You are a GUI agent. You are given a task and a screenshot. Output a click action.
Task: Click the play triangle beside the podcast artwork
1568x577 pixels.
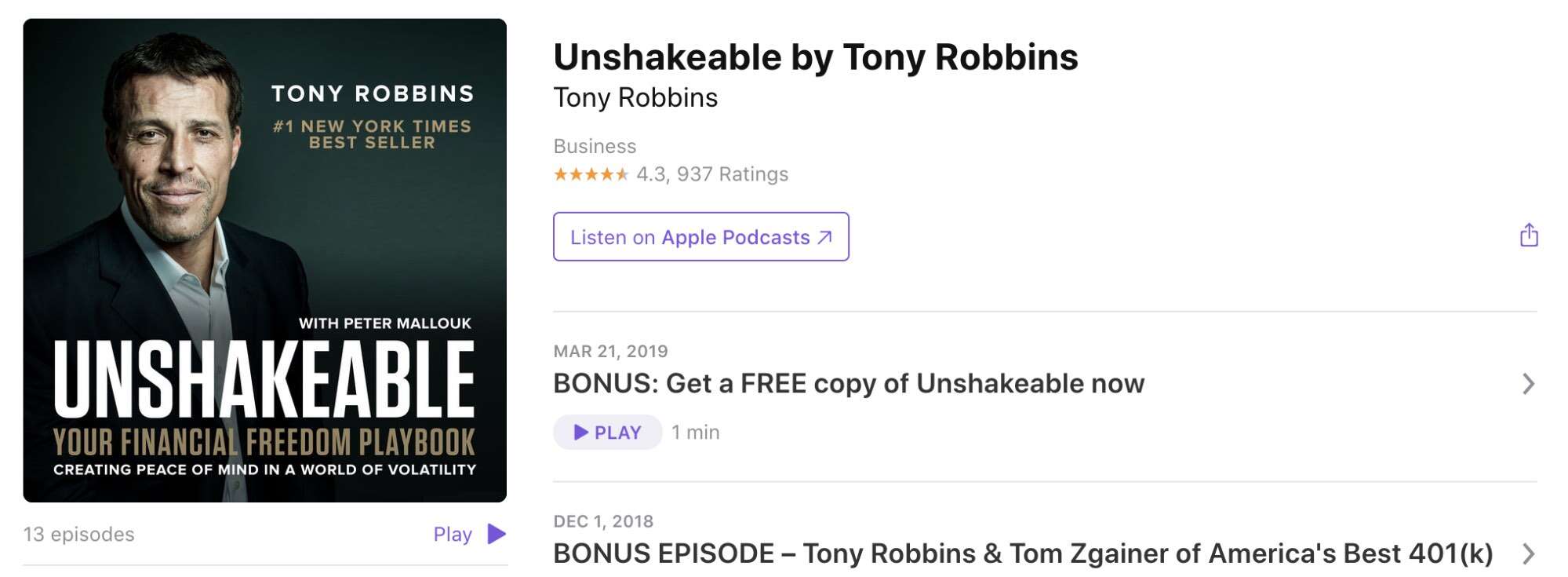click(x=495, y=533)
